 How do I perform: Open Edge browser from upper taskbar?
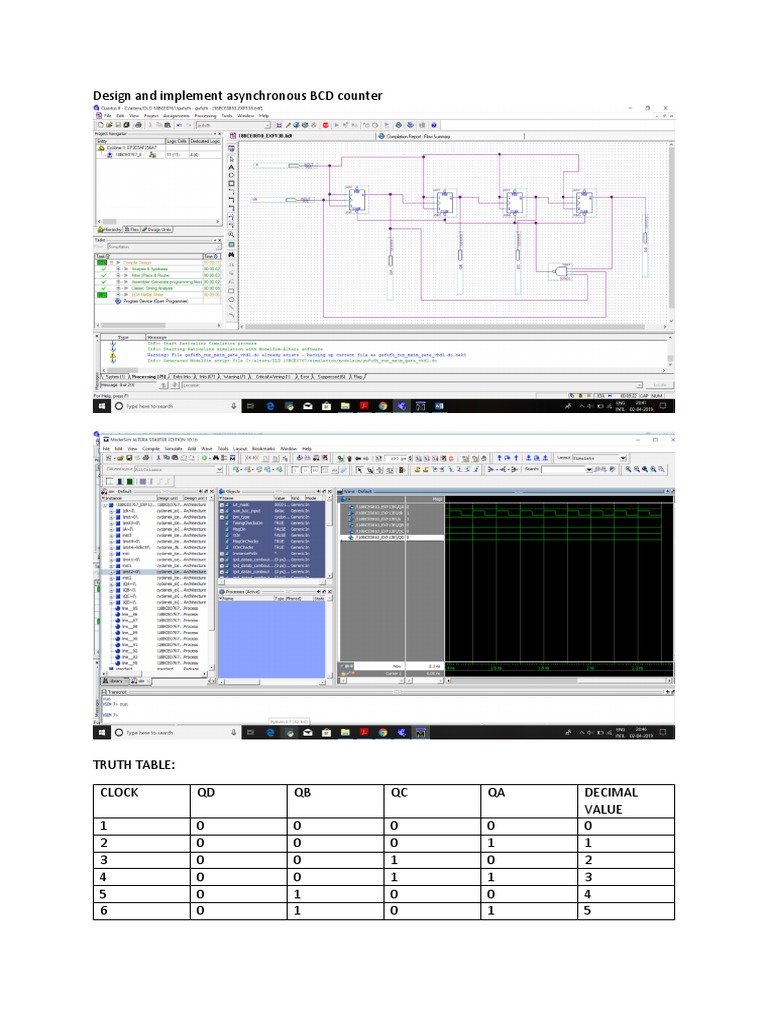[x=270, y=406]
